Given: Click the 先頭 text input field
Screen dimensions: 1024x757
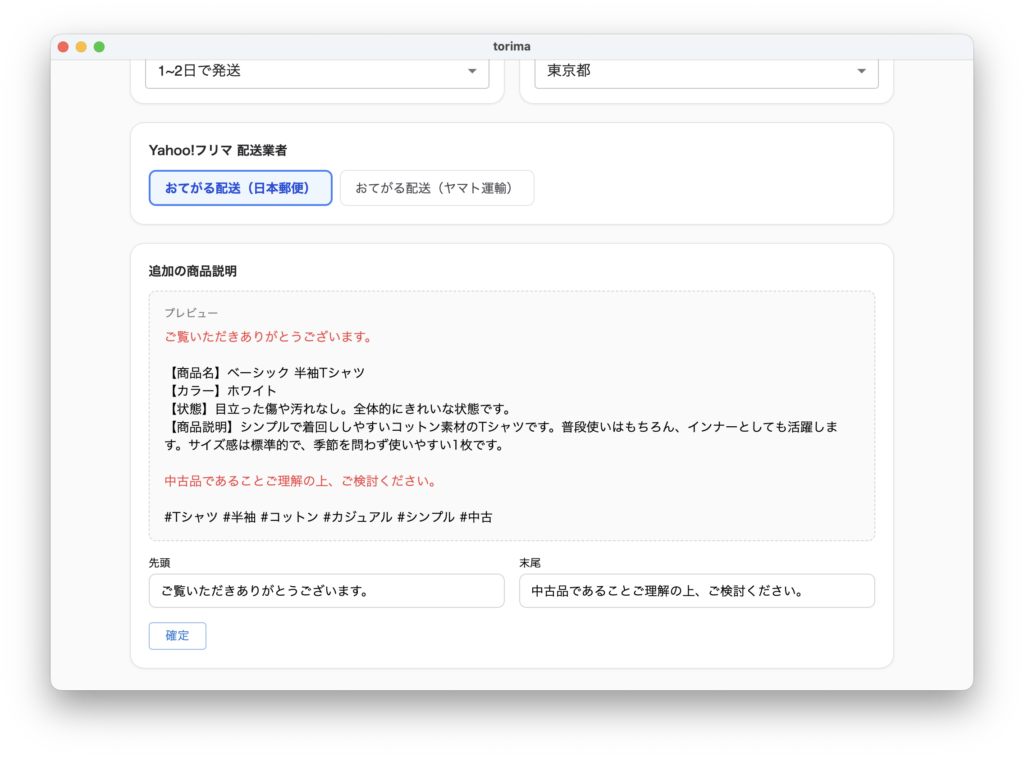Looking at the screenshot, I should point(326,591).
